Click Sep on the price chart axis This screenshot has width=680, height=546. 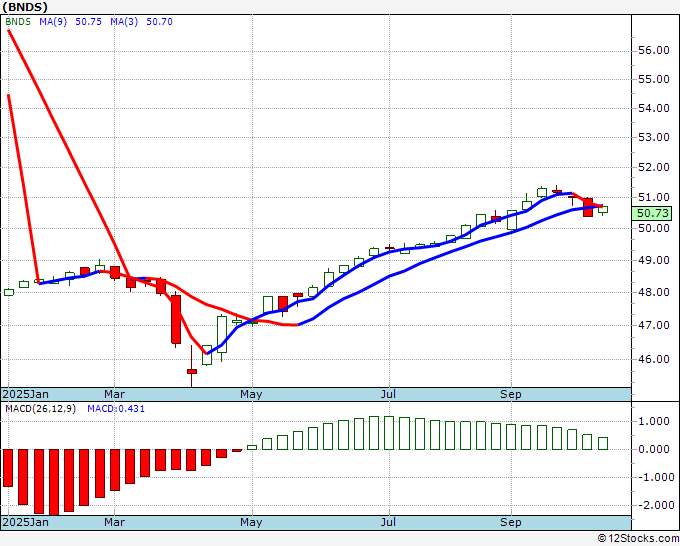click(x=511, y=394)
